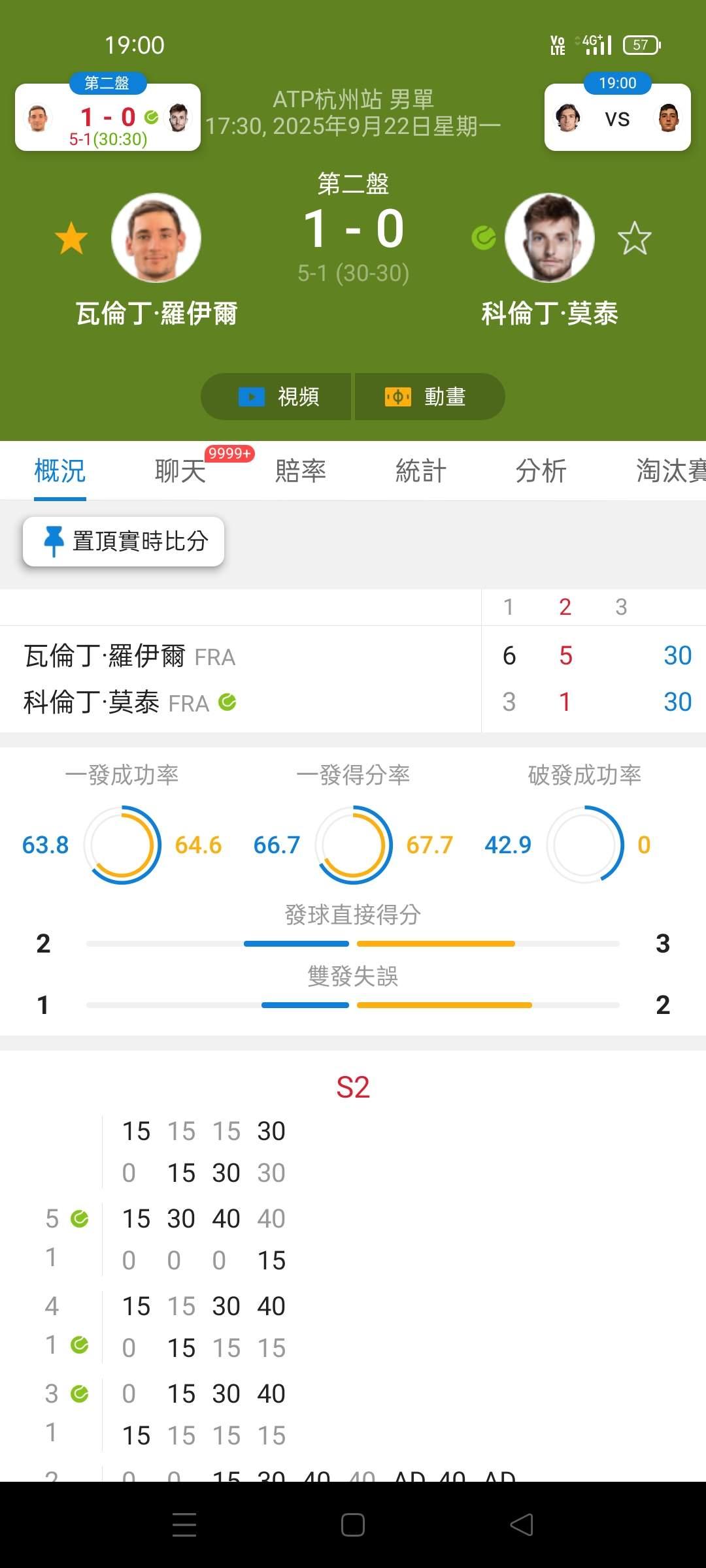Tap 科倫丁·莫泰 player avatar photo
The width and height of the screenshot is (706, 1568).
coord(550,238)
